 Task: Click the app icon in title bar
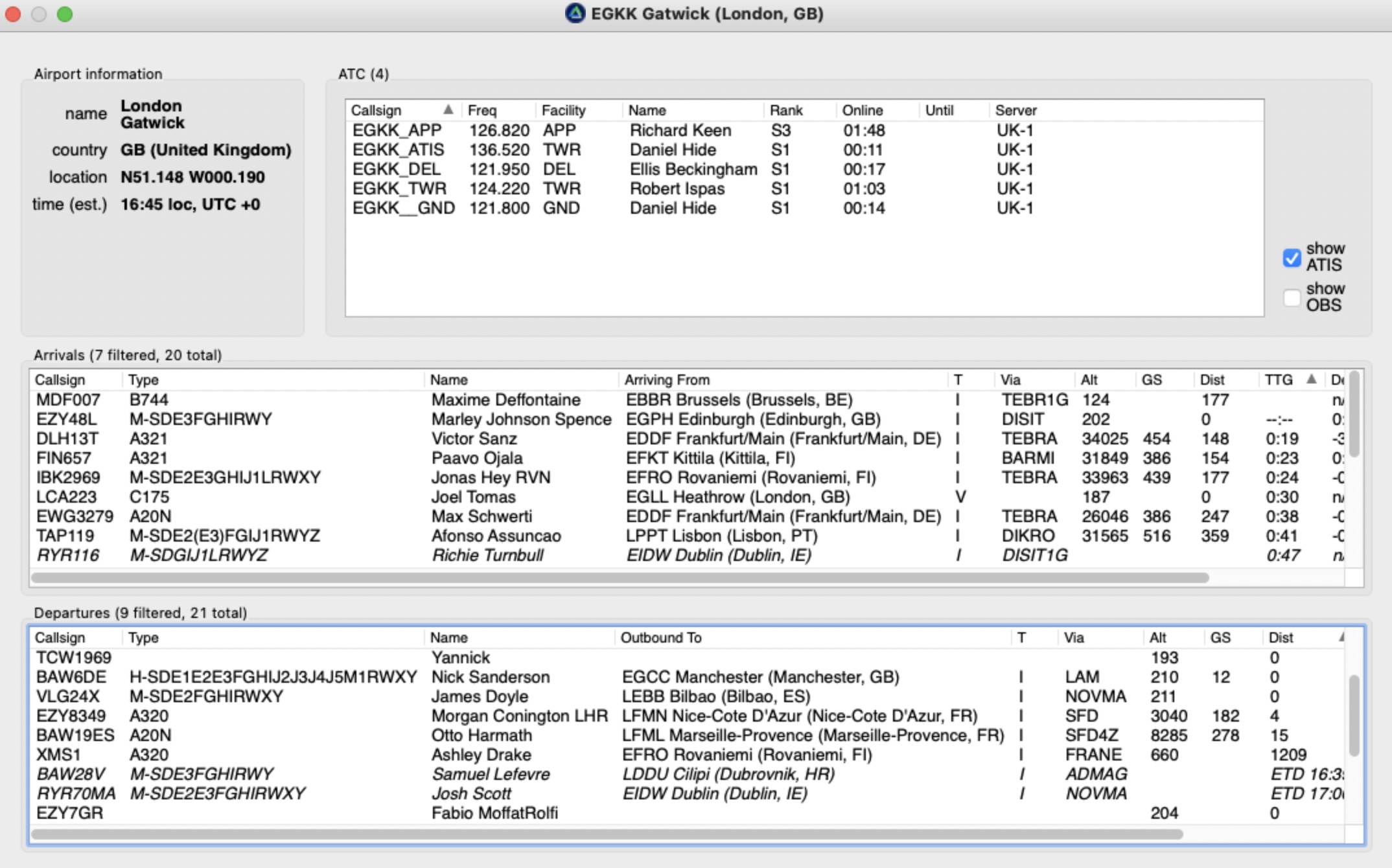click(x=575, y=14)
